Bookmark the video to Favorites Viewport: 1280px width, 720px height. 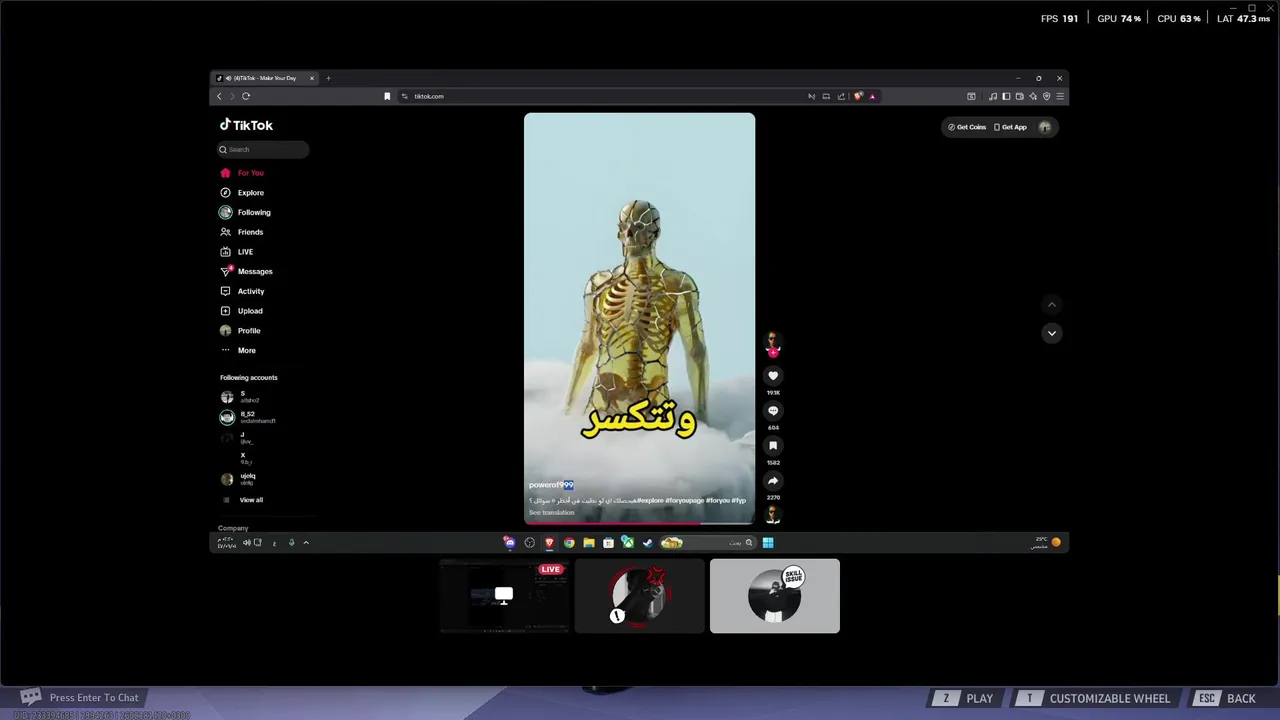[x=772, y=446]
